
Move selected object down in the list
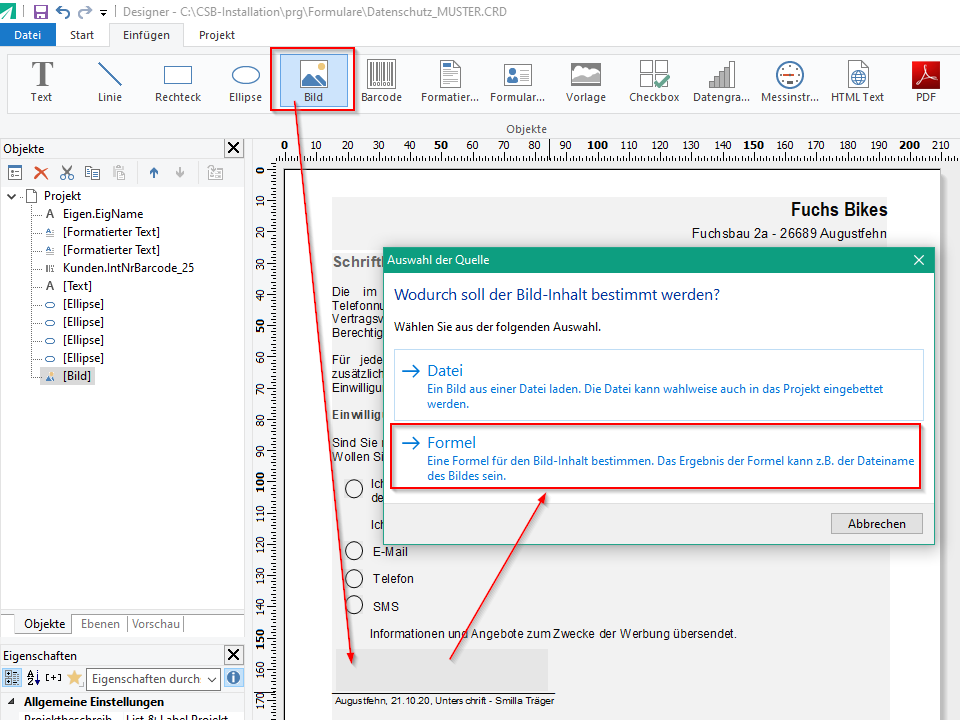(180, 173)
